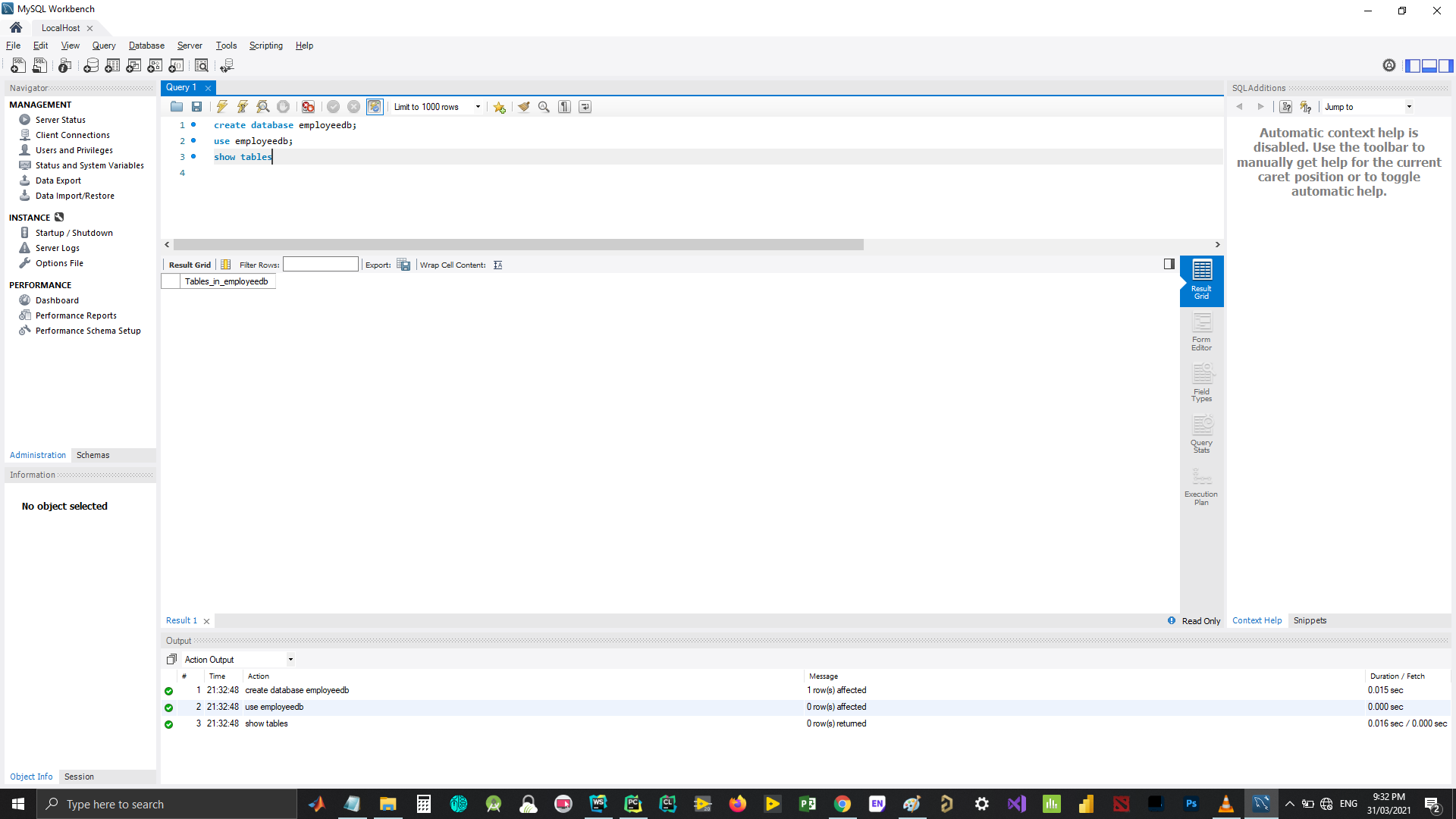Toggle the right SQL Additions panel

point(1446,66)
